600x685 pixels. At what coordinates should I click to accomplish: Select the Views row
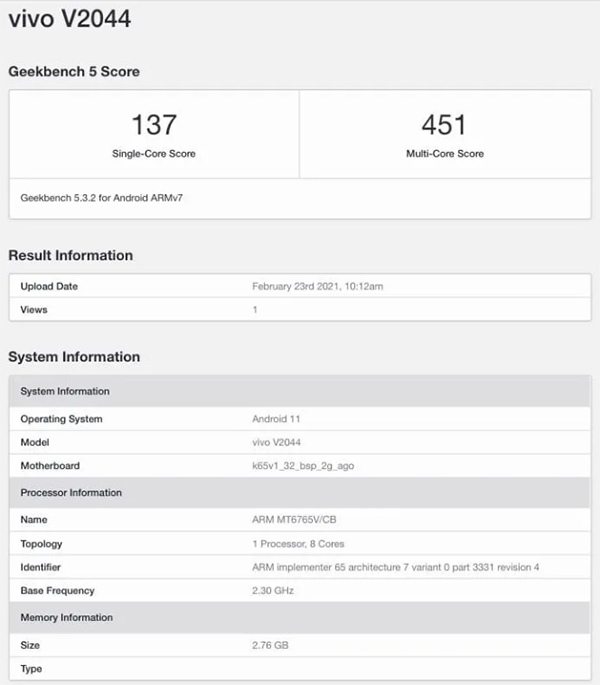tap(300, 309)
